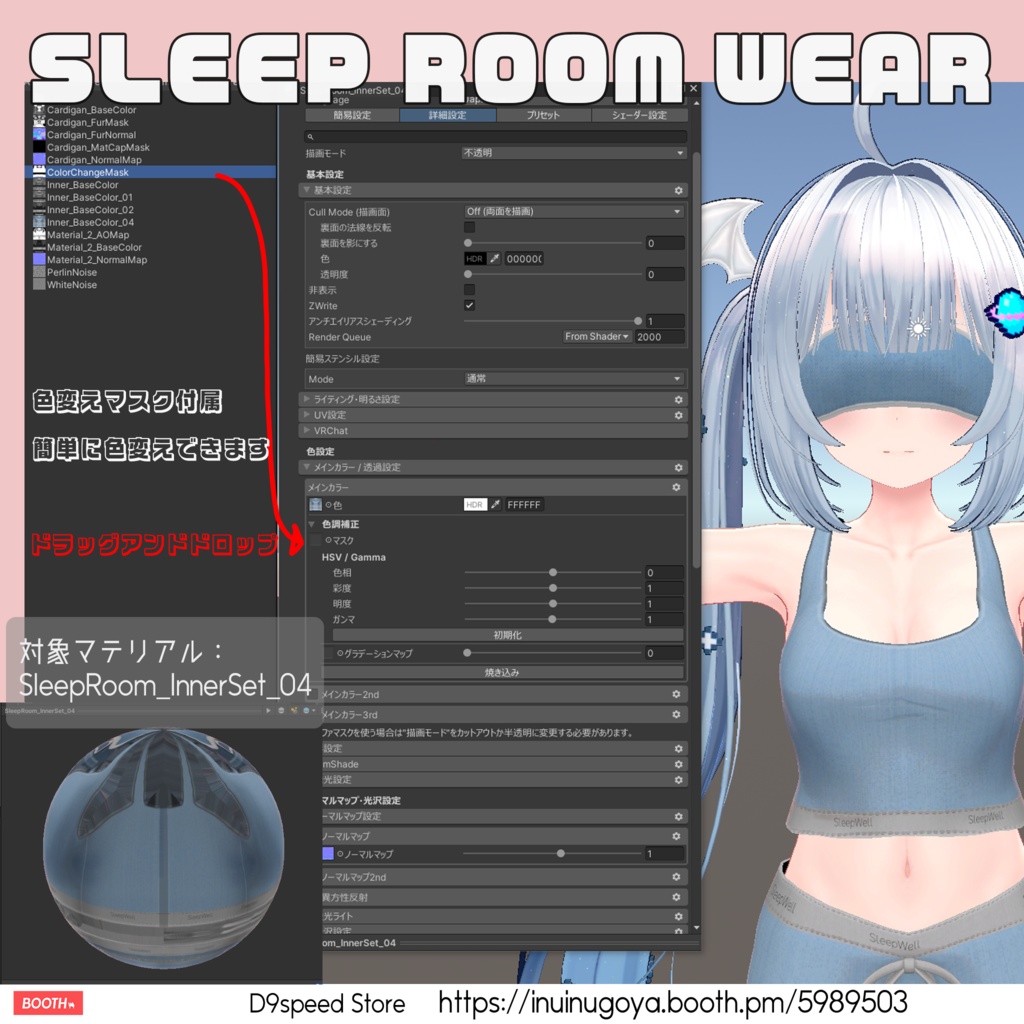
Task: Click the gear icon on the メインカラー section
Action: coord(677,487)
